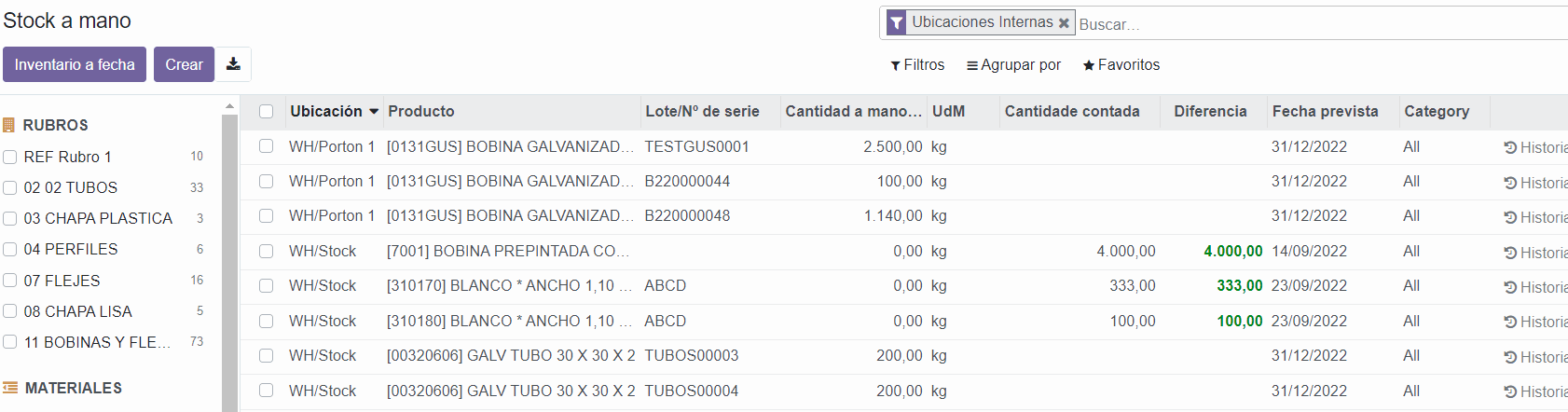Open History icon for TESTGUS0001 row
Image resolution: width=1568 pixels, height=412 pixels.
pyautogui.click(x=1510, y=147)
